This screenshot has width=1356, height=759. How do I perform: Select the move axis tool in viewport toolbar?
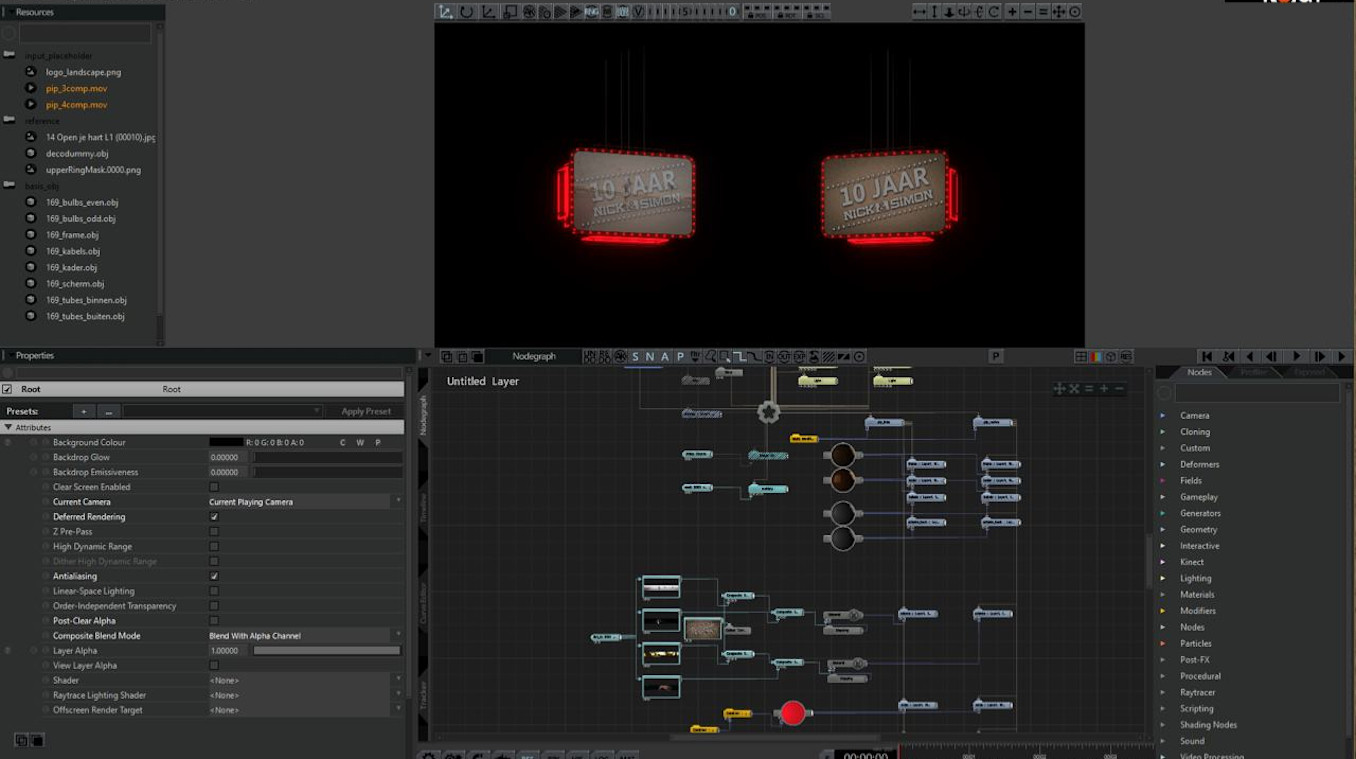(446, 12)
